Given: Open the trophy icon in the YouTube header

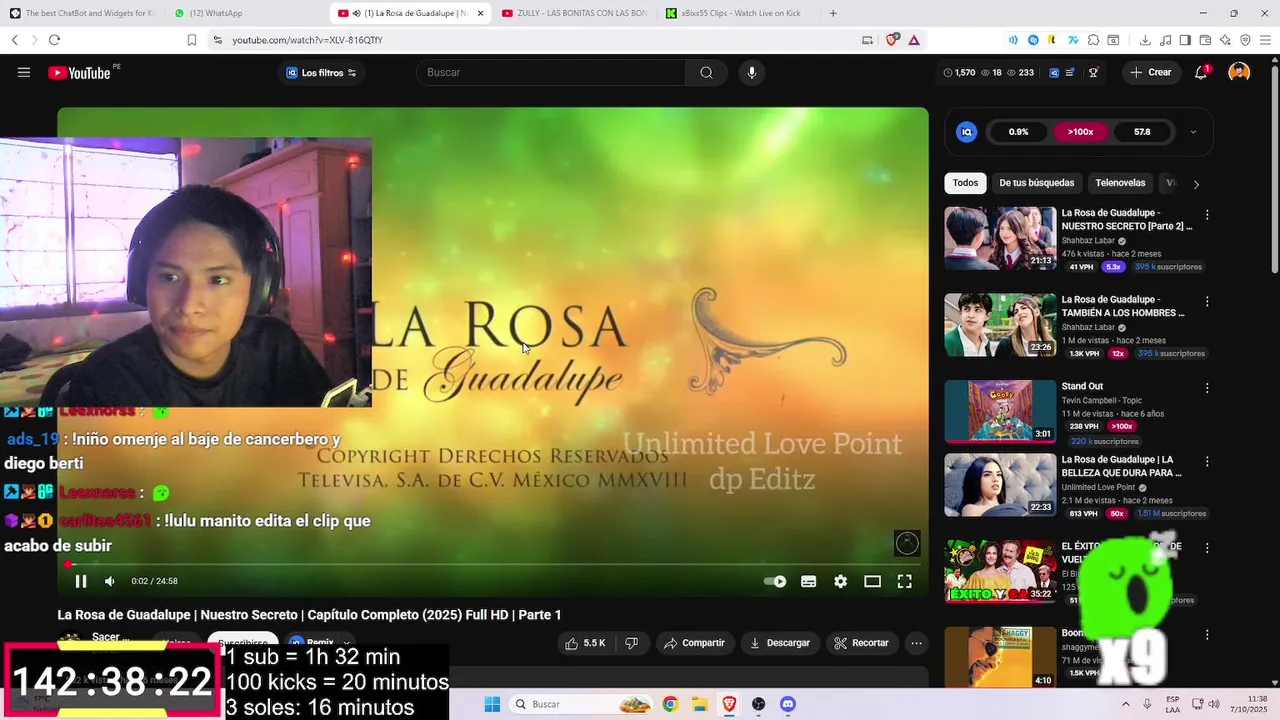Looking at the screenshot, I should pyautogui.click(x=1093, y=72).
